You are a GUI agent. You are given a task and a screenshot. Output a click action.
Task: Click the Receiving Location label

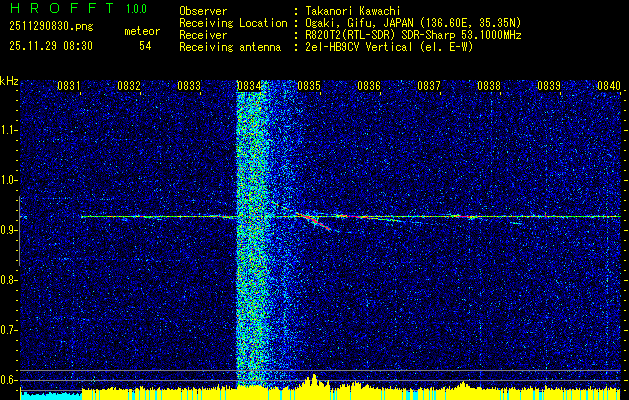pyautogui.click(x=233, y=23)
